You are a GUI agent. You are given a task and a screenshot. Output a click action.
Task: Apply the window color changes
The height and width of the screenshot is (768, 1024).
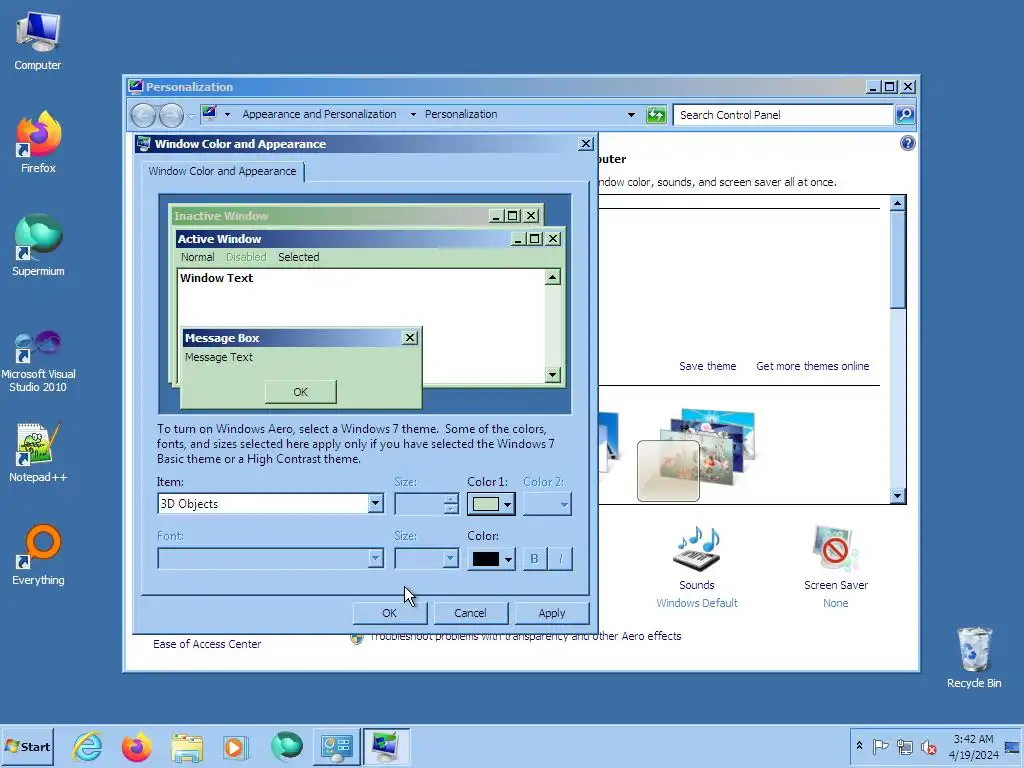click(552, 613)
